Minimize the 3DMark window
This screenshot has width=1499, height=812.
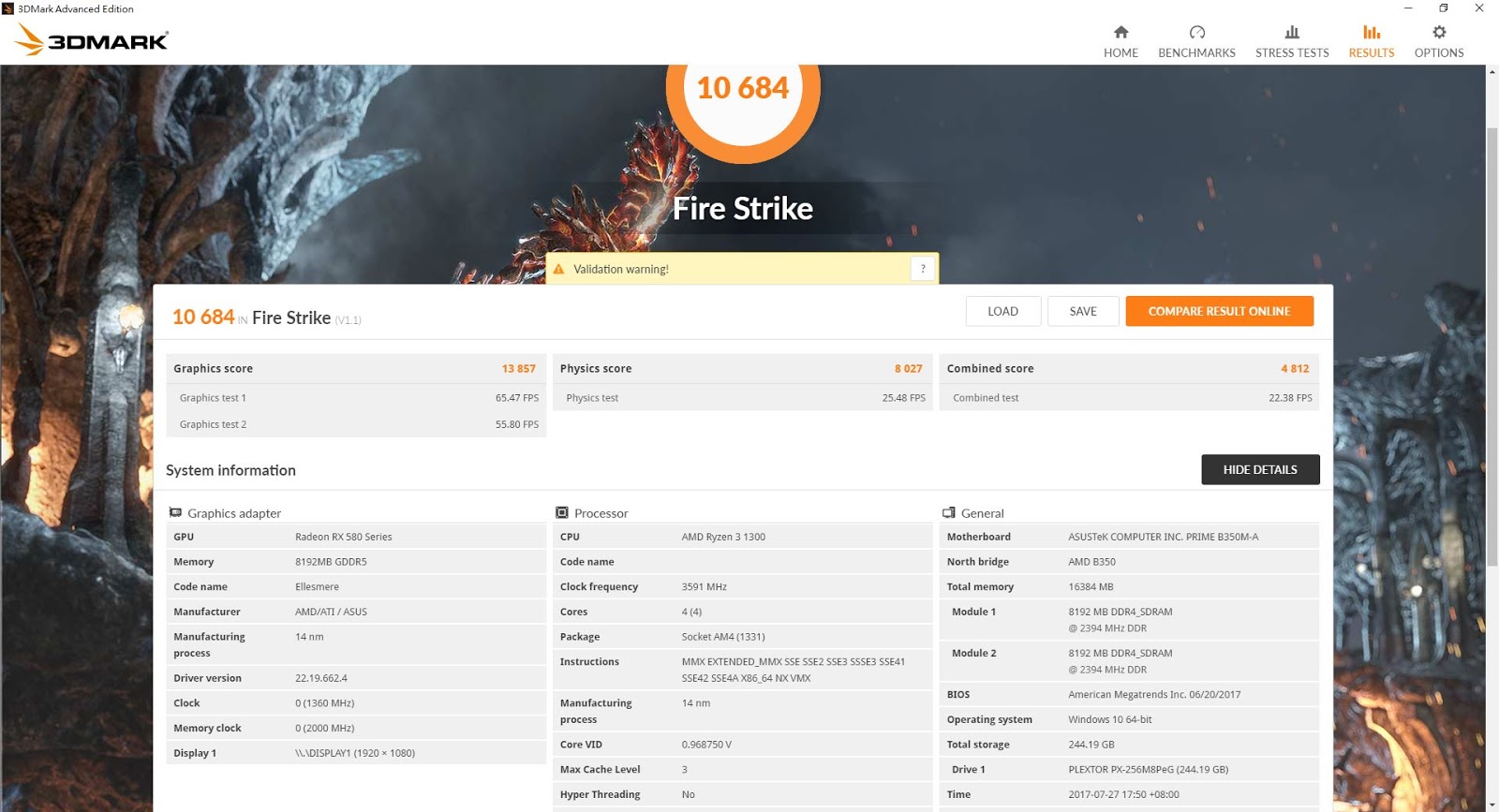point(1407,8)
